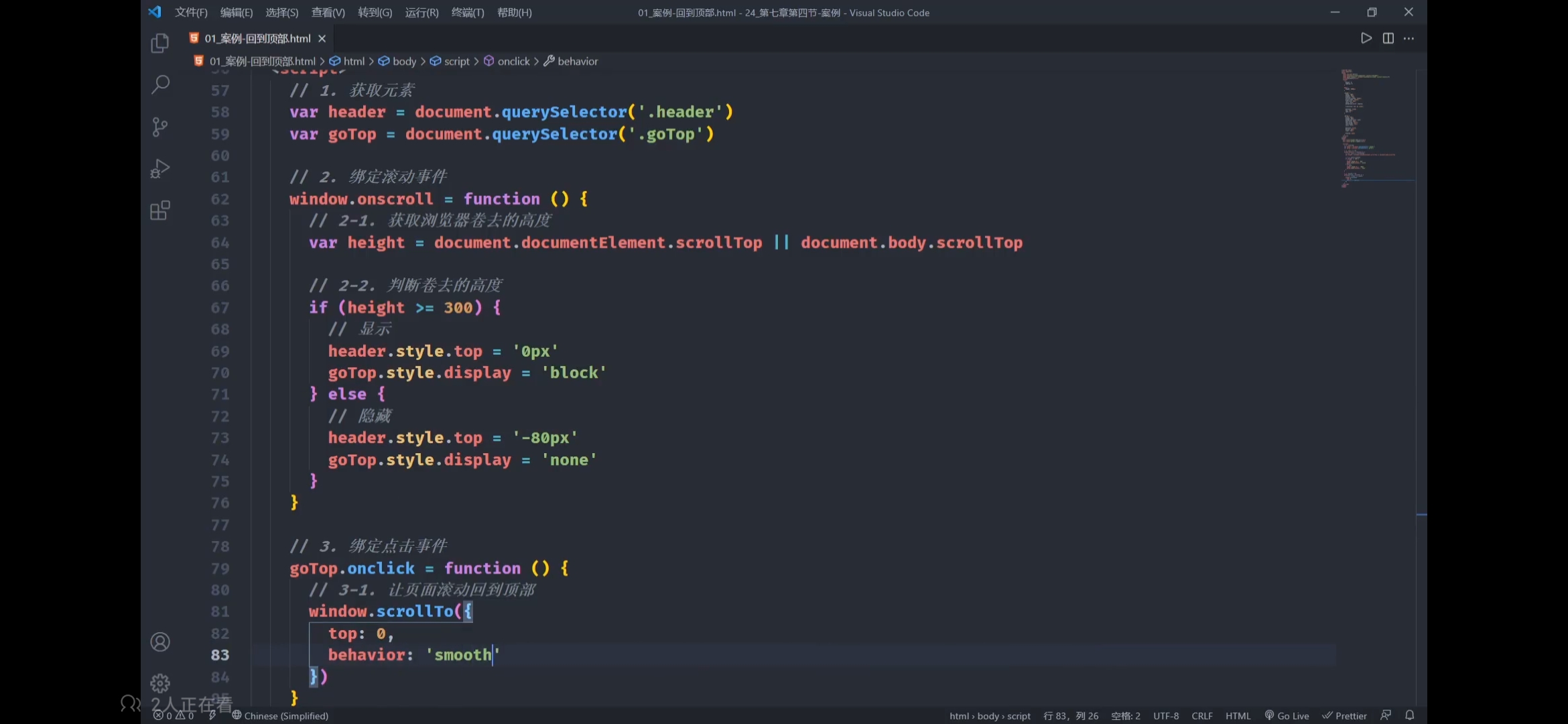
Task: Click the Accounts icon
Action: point(159,642)
